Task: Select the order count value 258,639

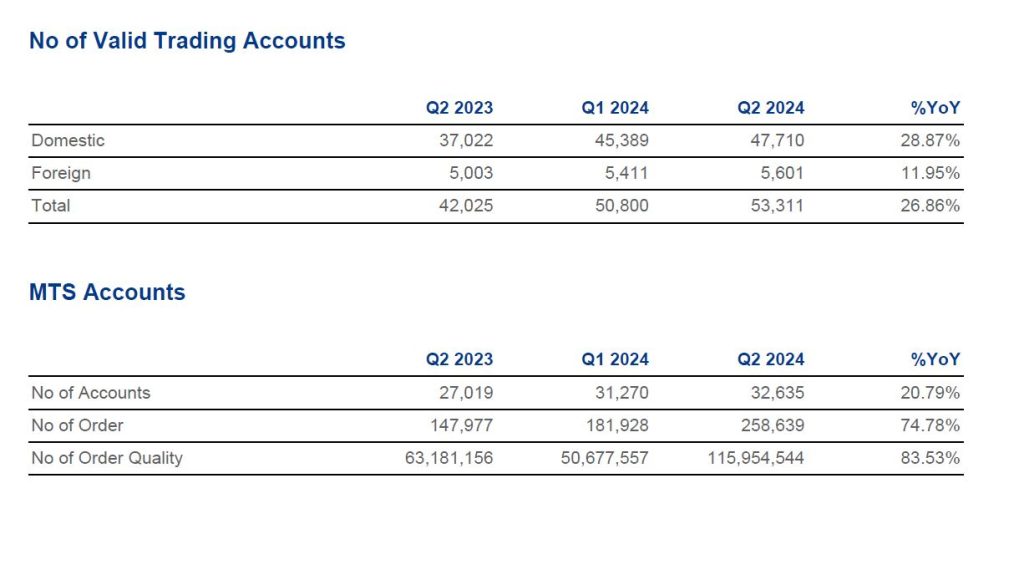Action: point(772,426)
